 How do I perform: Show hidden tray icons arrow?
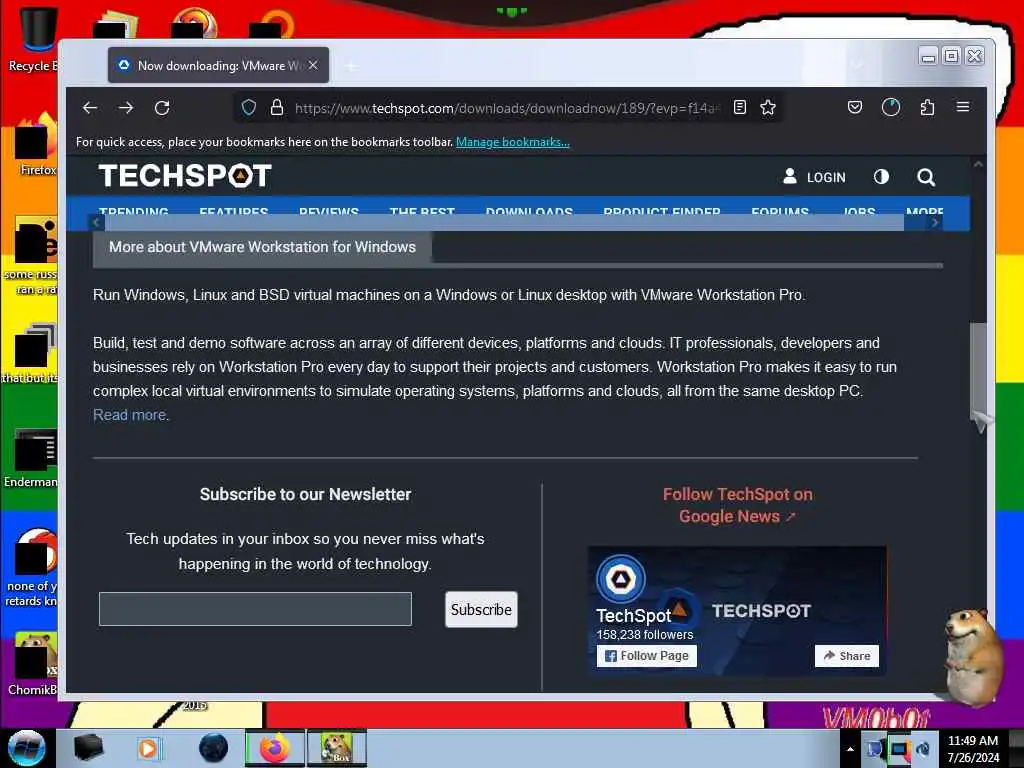pyautogui.click(x=850, y=749)
